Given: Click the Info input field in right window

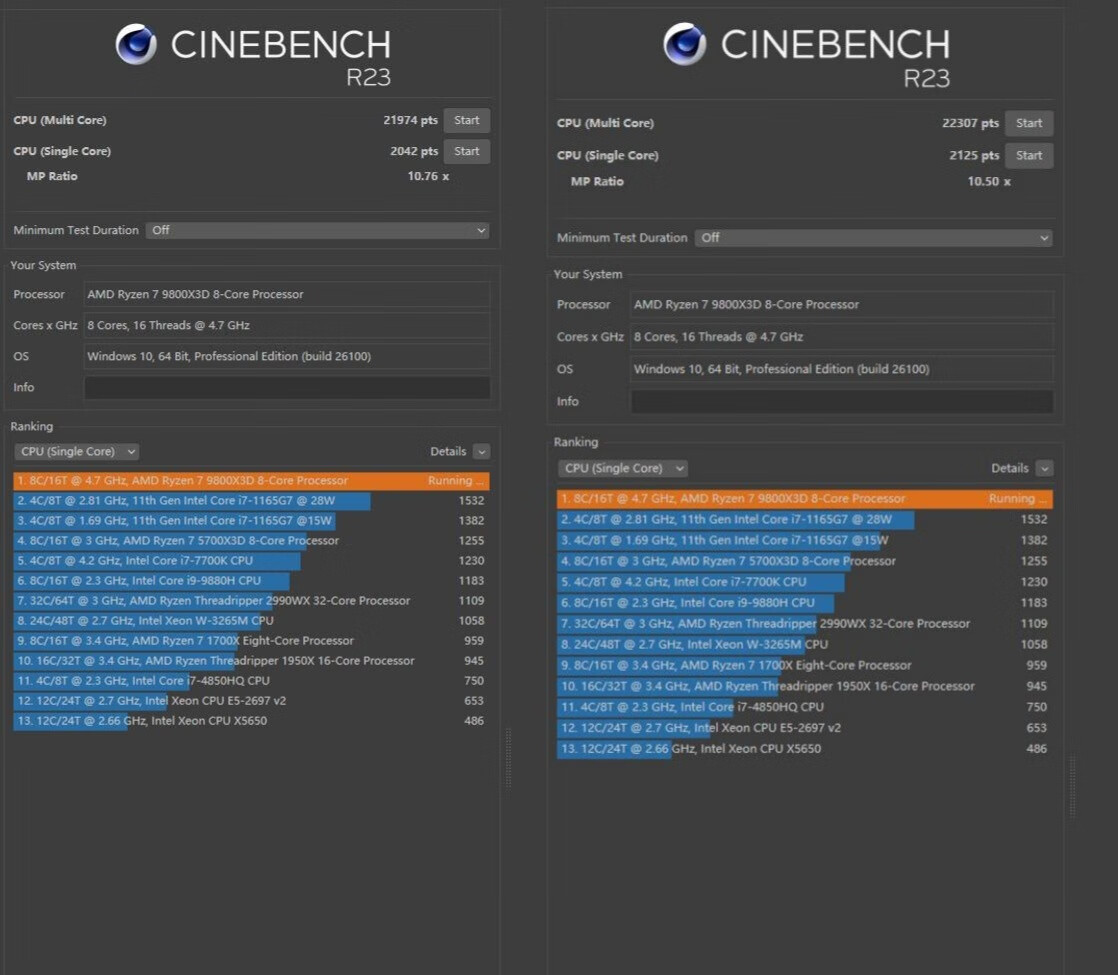Looking at the screenshot, I should (841, 402).
